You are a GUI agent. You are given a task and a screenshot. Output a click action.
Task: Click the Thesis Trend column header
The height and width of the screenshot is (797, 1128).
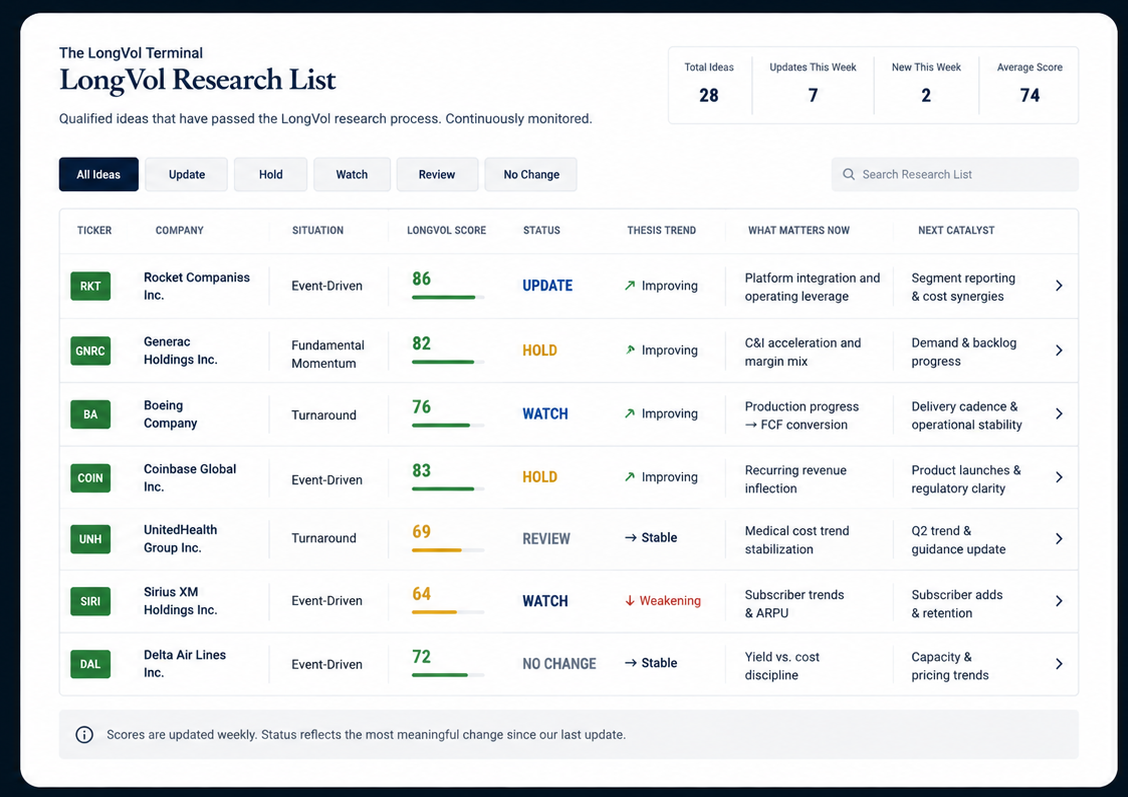661,230
